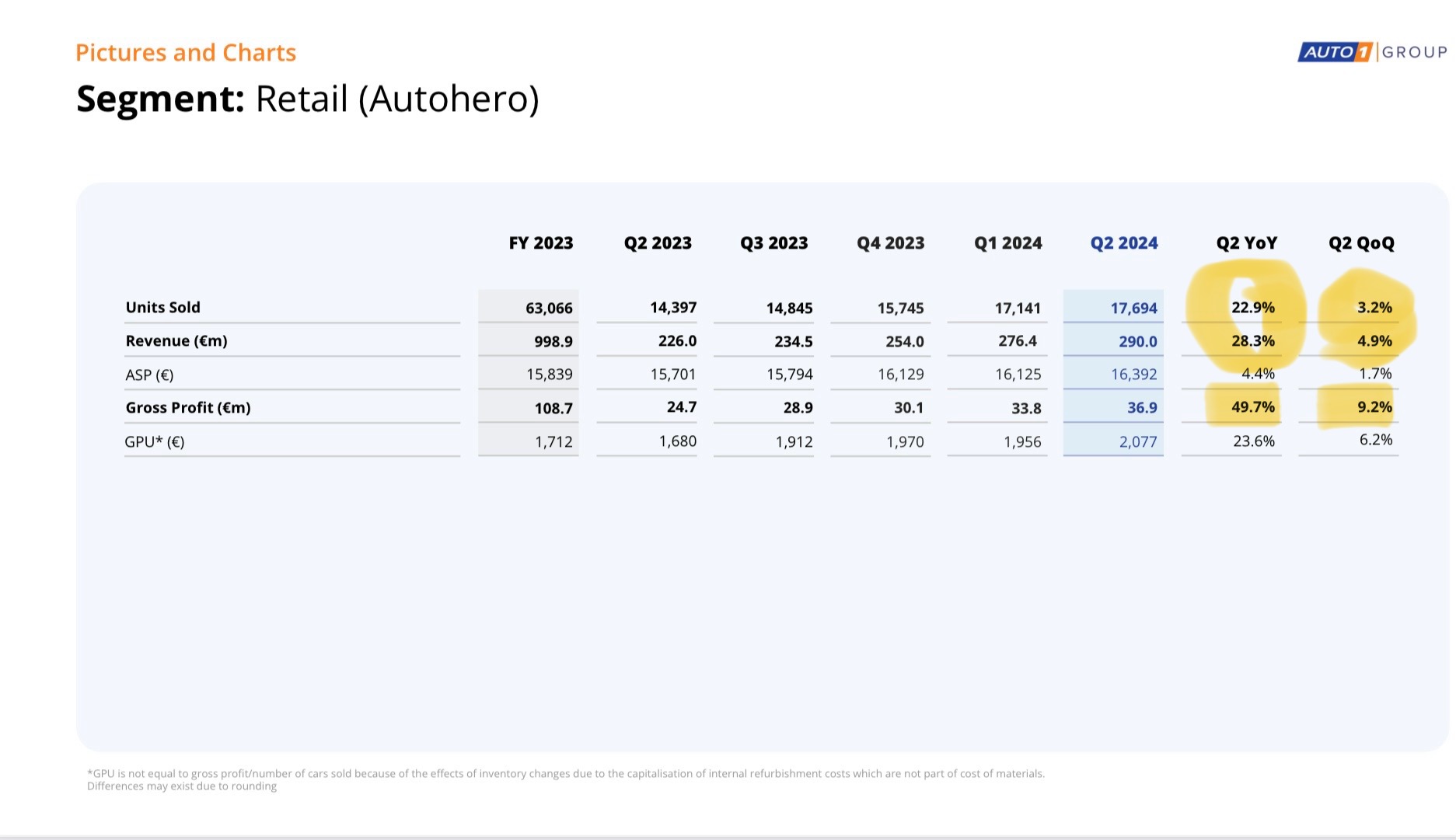Click the "Segment: Retail (Autohero)" title
The image size is (1456, 840).
click(x=307, y=99)
